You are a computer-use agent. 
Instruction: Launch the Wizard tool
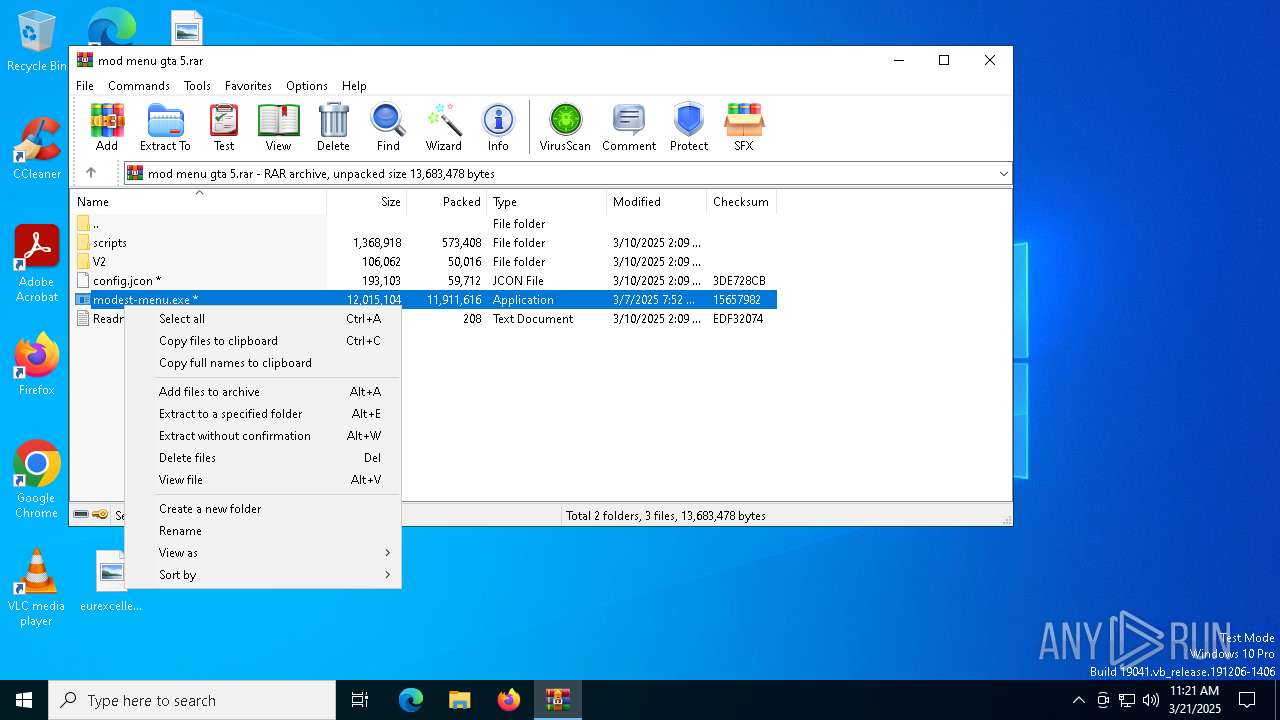click(443, 127)
